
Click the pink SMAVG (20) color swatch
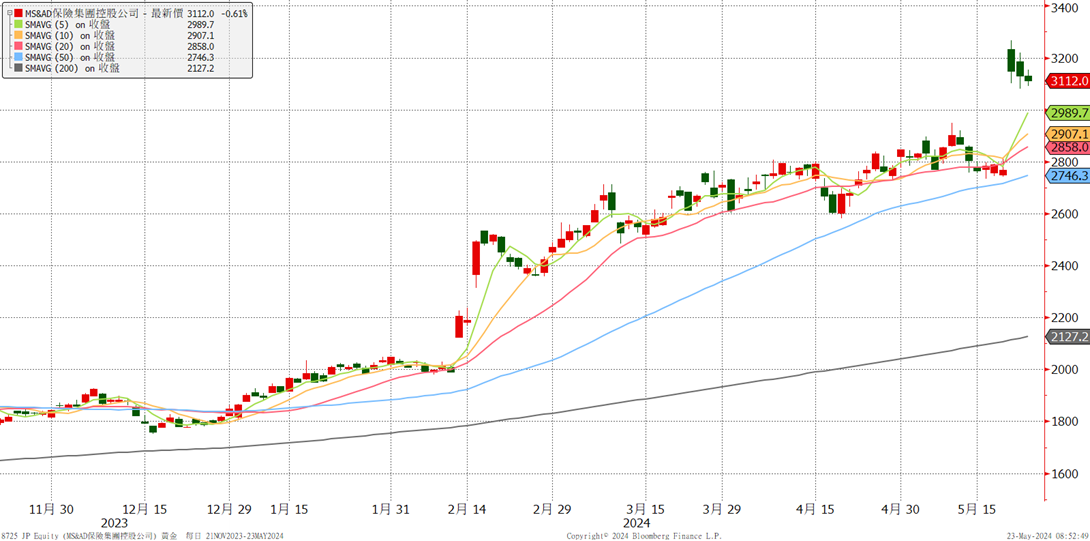tap(18, 46)
